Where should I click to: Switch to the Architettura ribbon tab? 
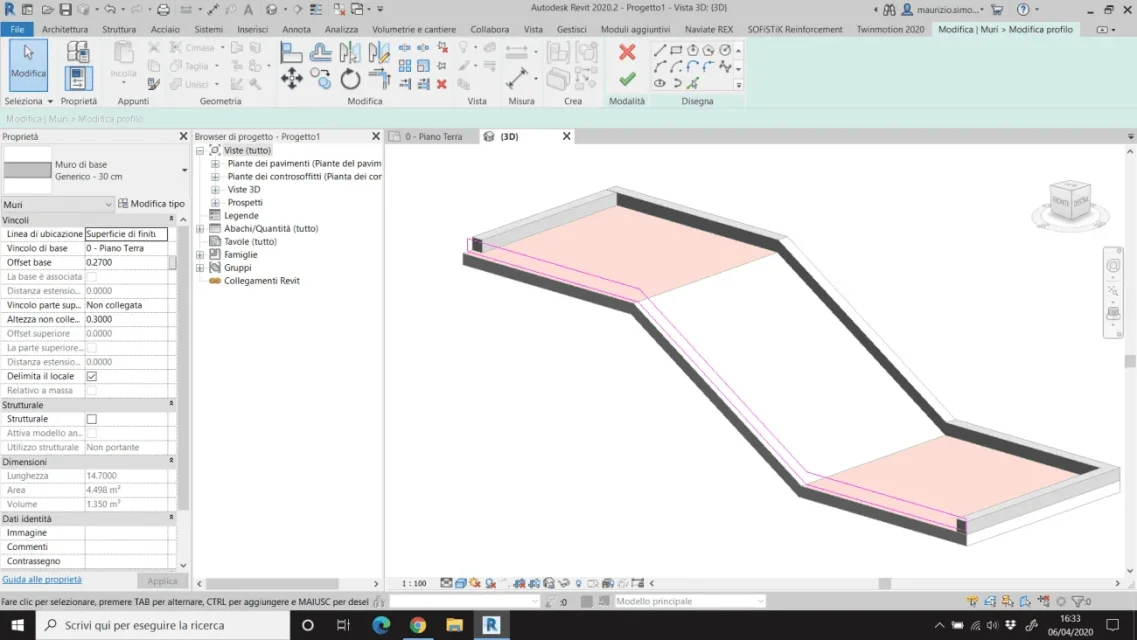pos(65,29)
